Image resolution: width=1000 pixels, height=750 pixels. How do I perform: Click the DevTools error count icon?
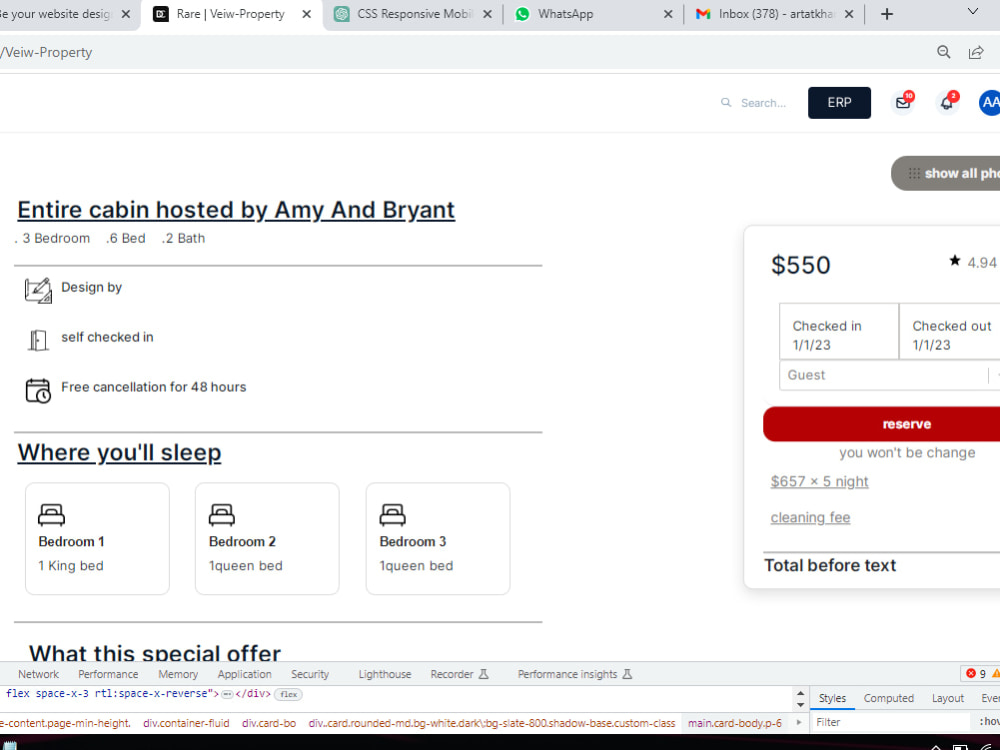971,673
